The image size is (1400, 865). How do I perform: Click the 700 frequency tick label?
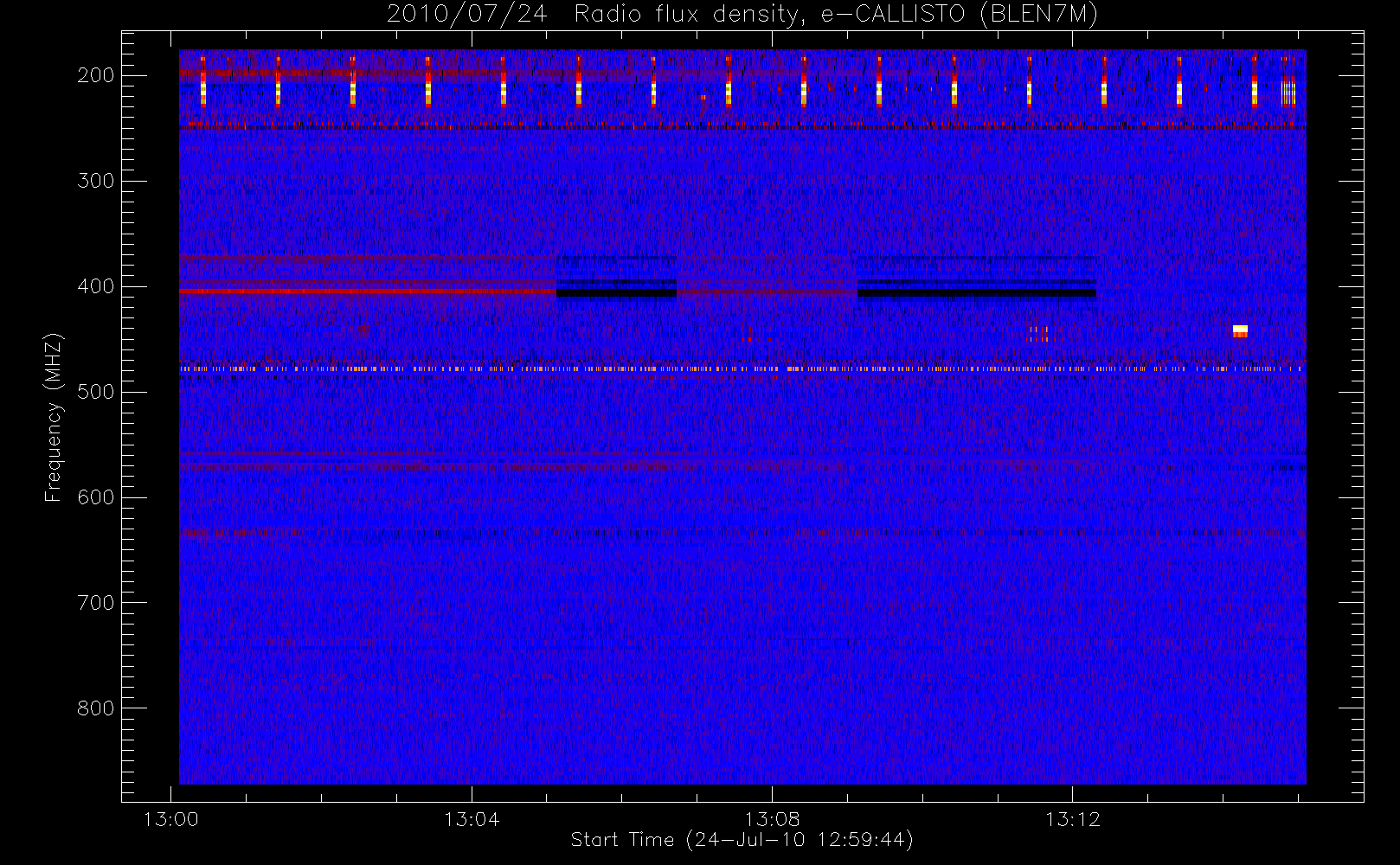tap(96, 603)
